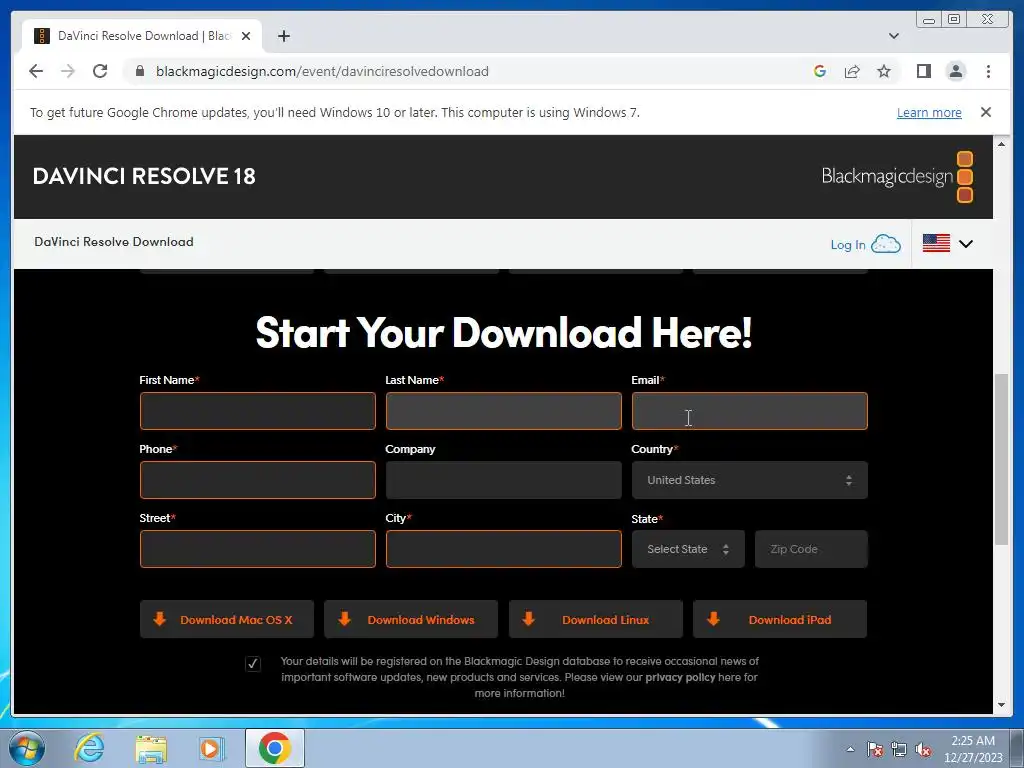
Task: Open Windows Explorer from taskbar
Action: coord(151,748)
